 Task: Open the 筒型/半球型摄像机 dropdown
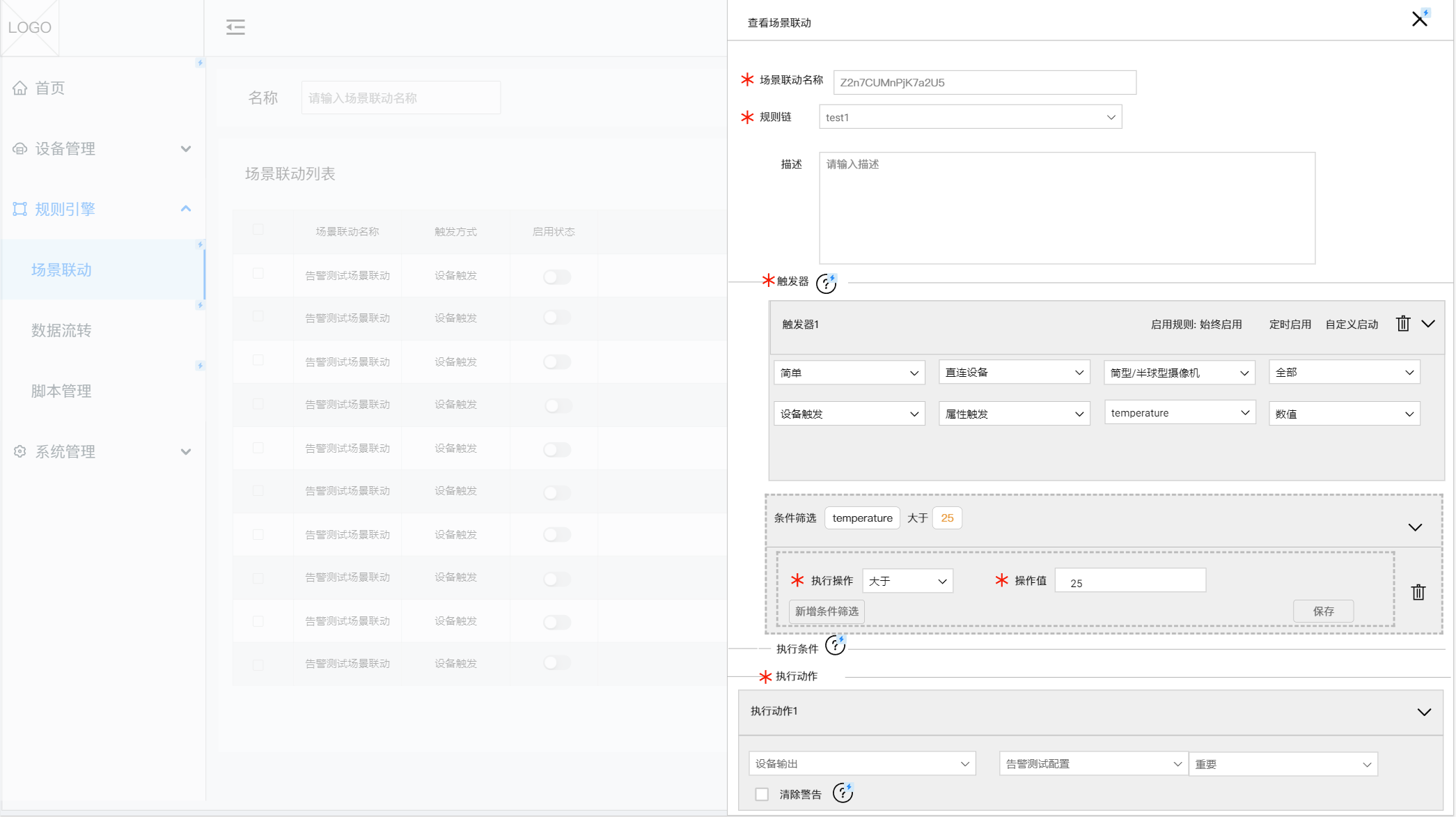[x=1180, y=373]
